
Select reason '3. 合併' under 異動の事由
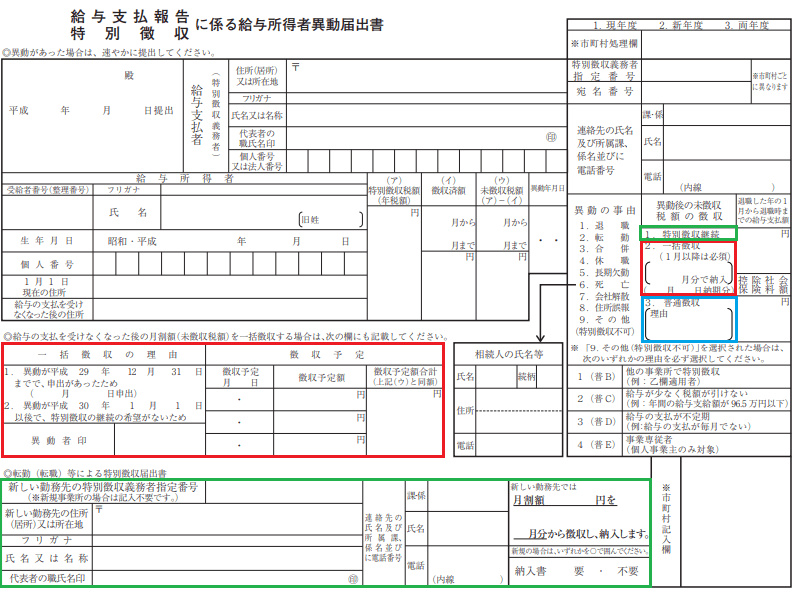point(604,249)
